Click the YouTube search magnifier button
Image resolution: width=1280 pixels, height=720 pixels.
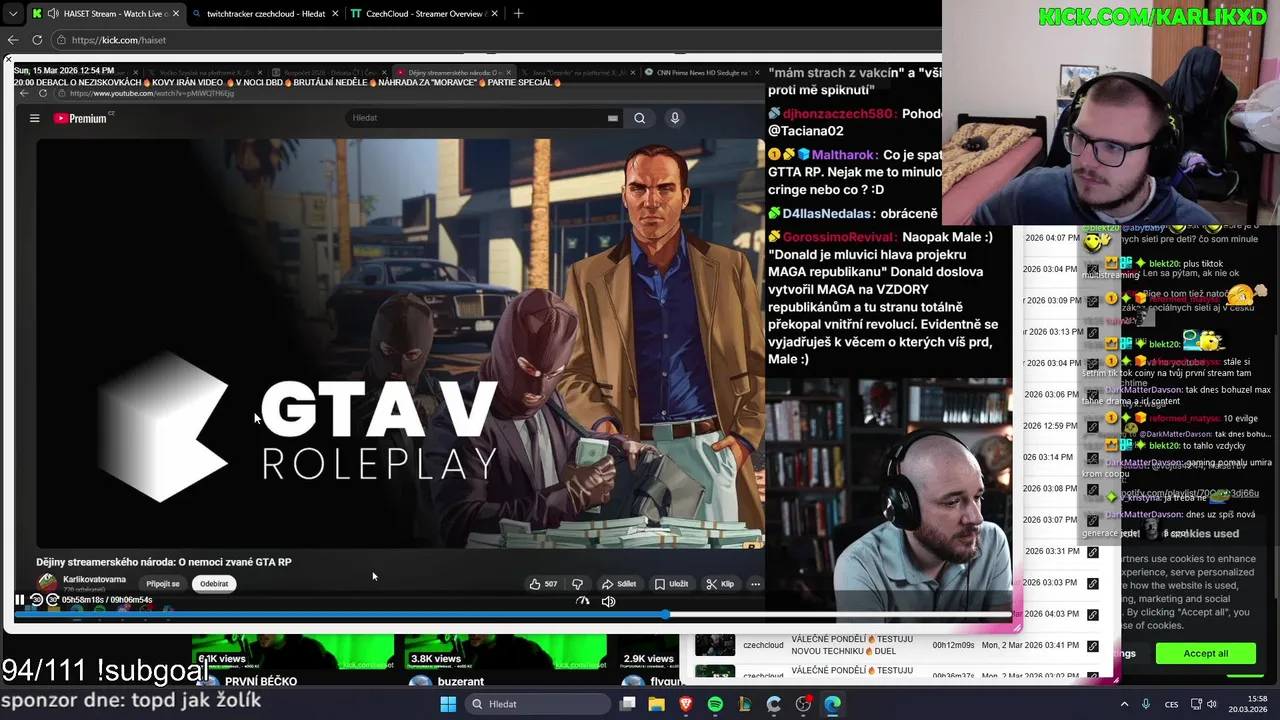(640, 118)
